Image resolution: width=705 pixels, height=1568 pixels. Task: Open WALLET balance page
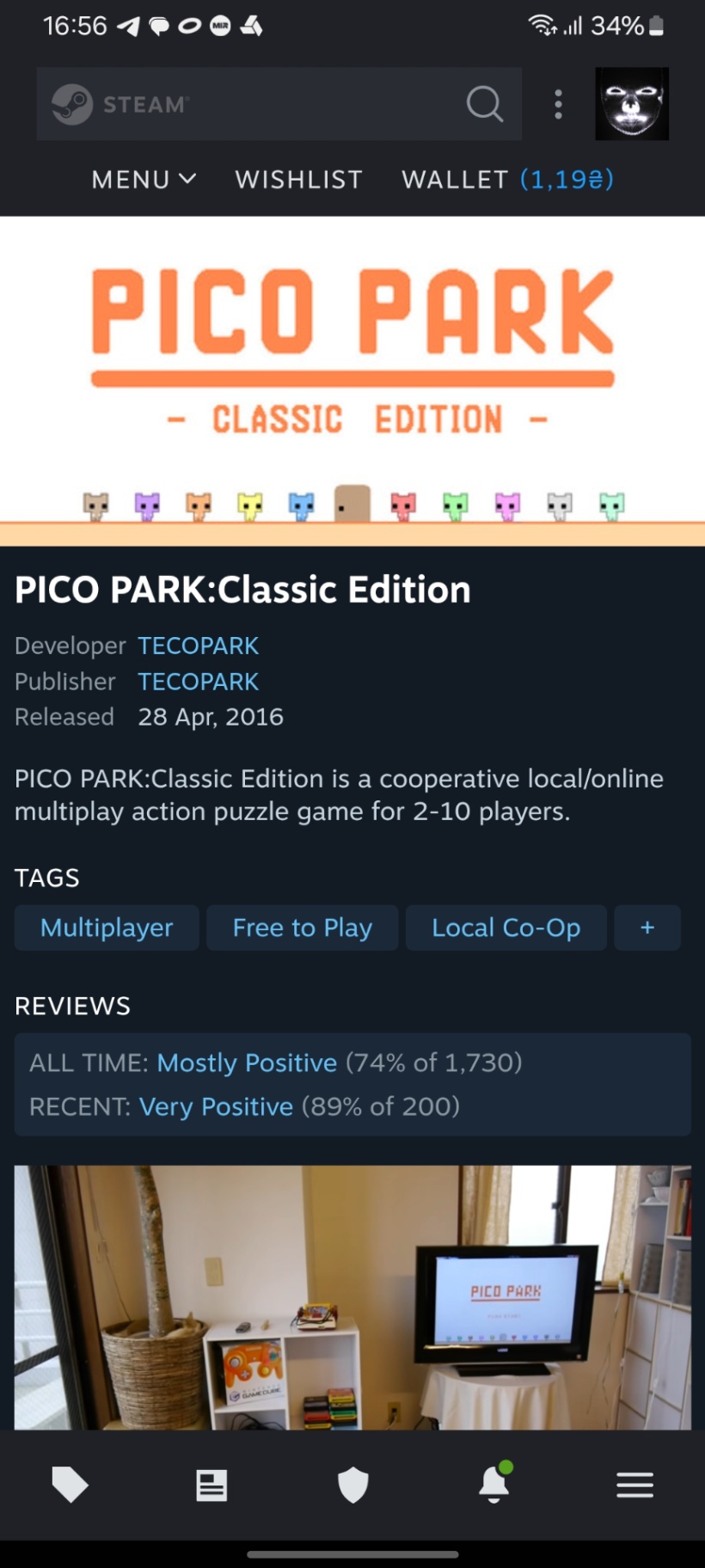pos(507,180)
